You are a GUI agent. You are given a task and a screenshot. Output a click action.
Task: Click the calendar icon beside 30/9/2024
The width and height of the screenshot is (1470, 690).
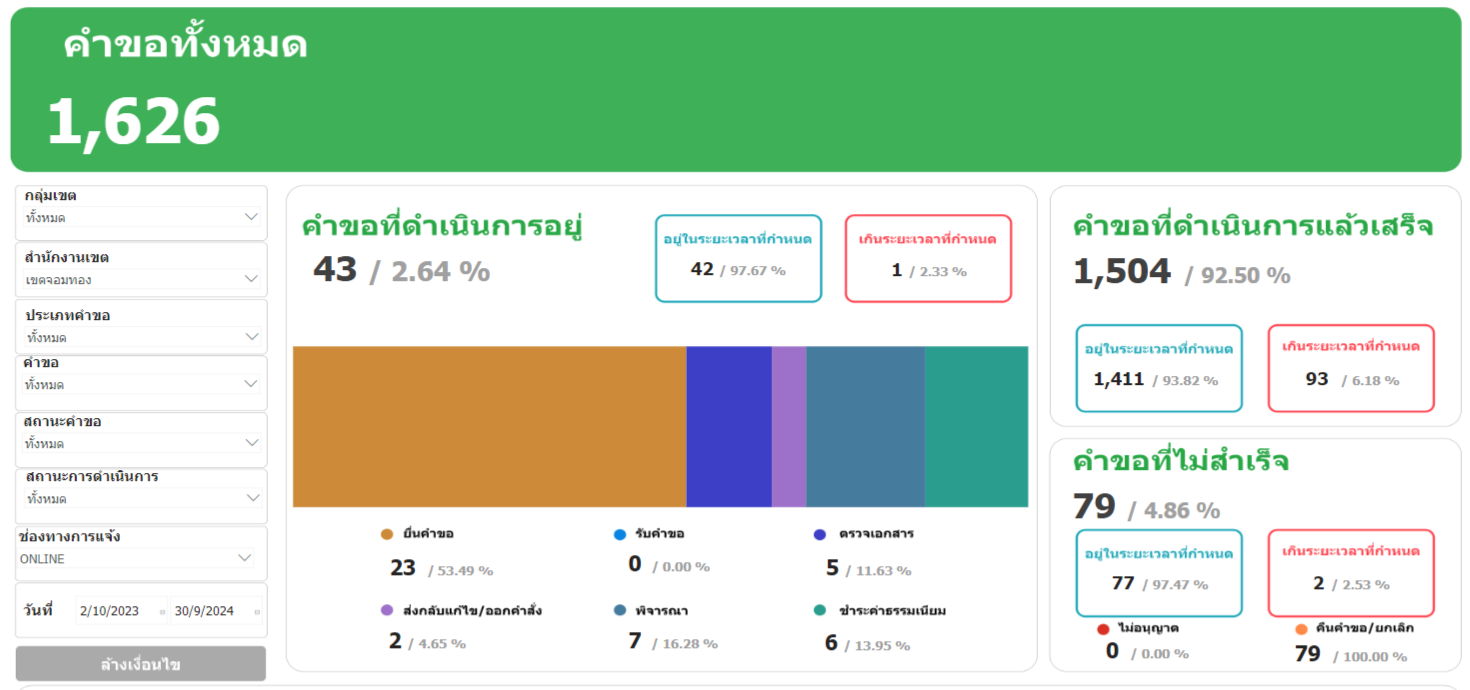[257, 612]
